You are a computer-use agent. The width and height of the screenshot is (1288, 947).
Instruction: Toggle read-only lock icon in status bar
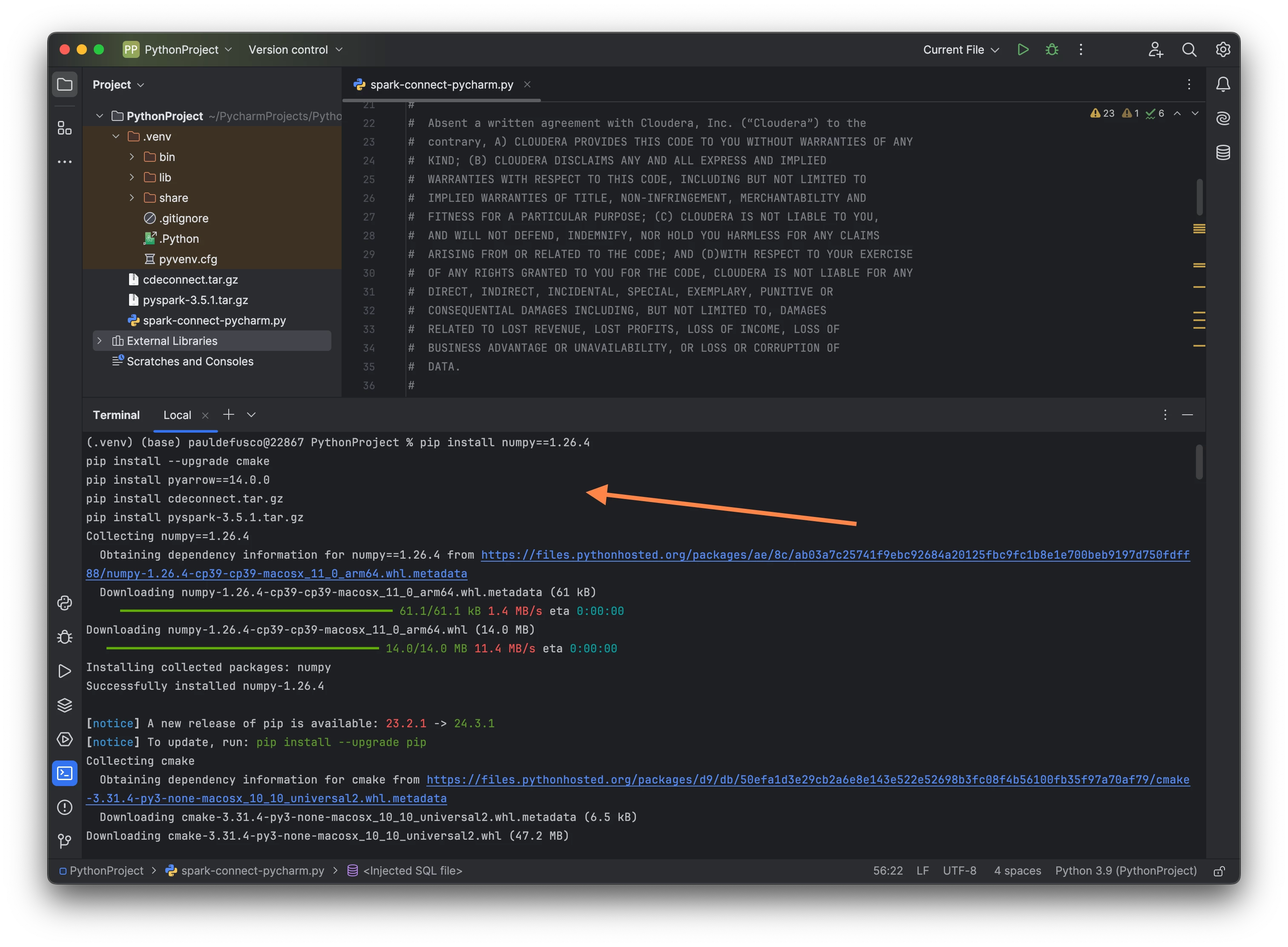point(1219,871)
